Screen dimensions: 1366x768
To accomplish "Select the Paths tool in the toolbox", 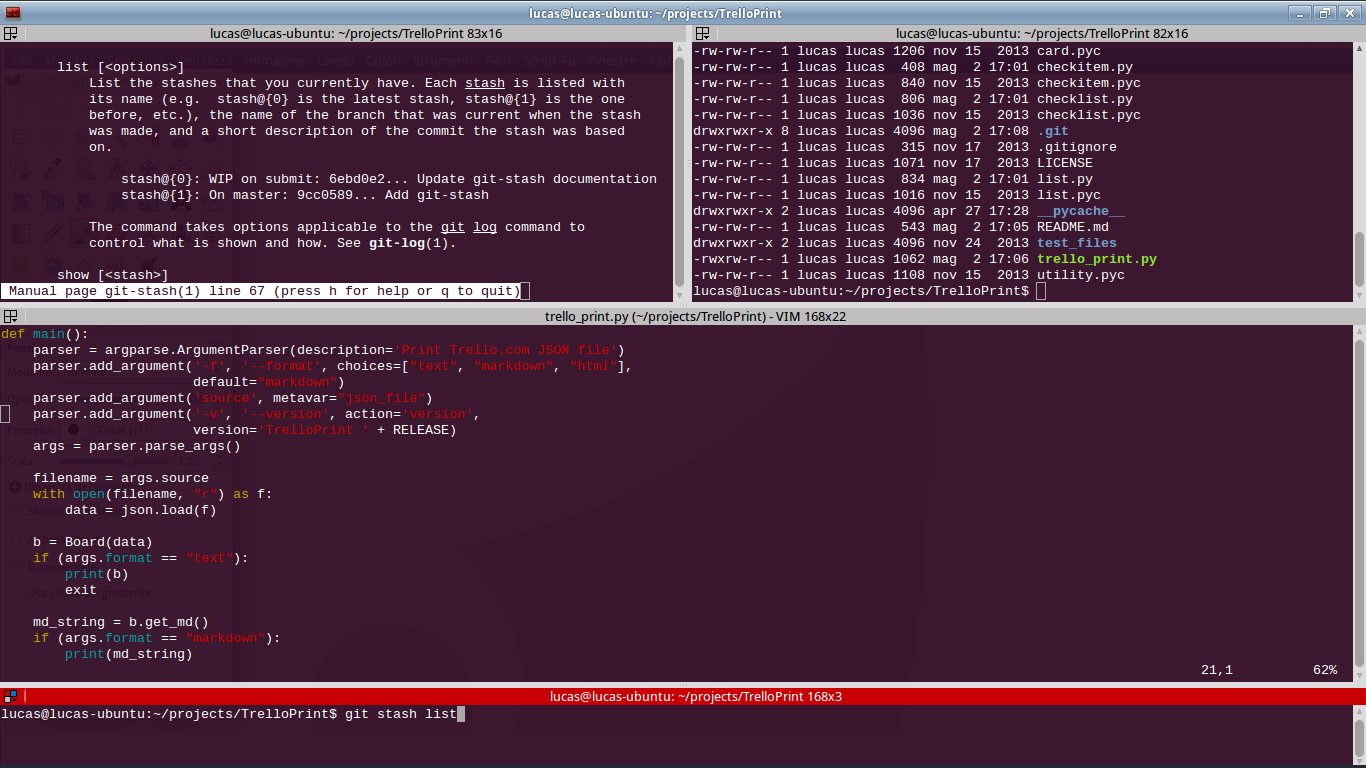I will point(20,168).
